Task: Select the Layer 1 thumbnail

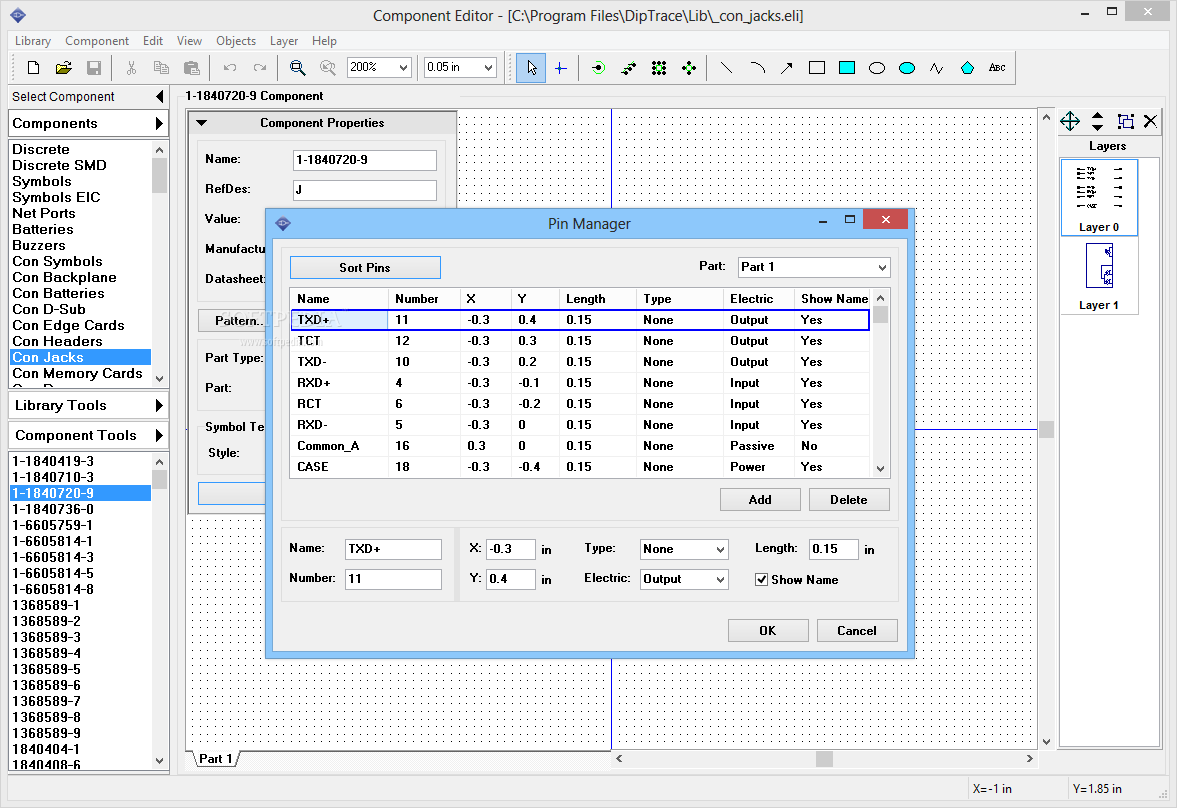Action: tap(1099, 276)
